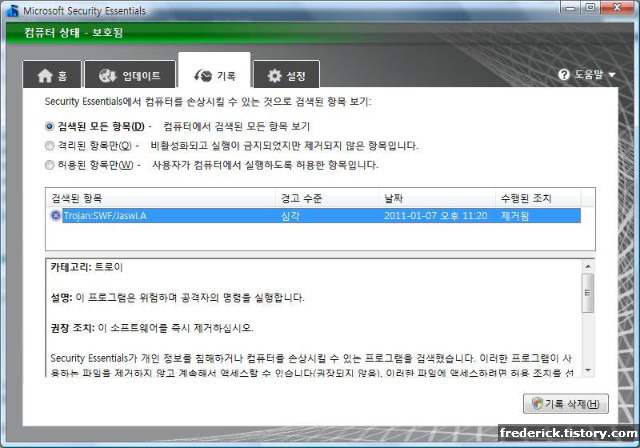640x448 pixels.
Task: Click the scroll up arrow in details pane
Action: [588, 266]
